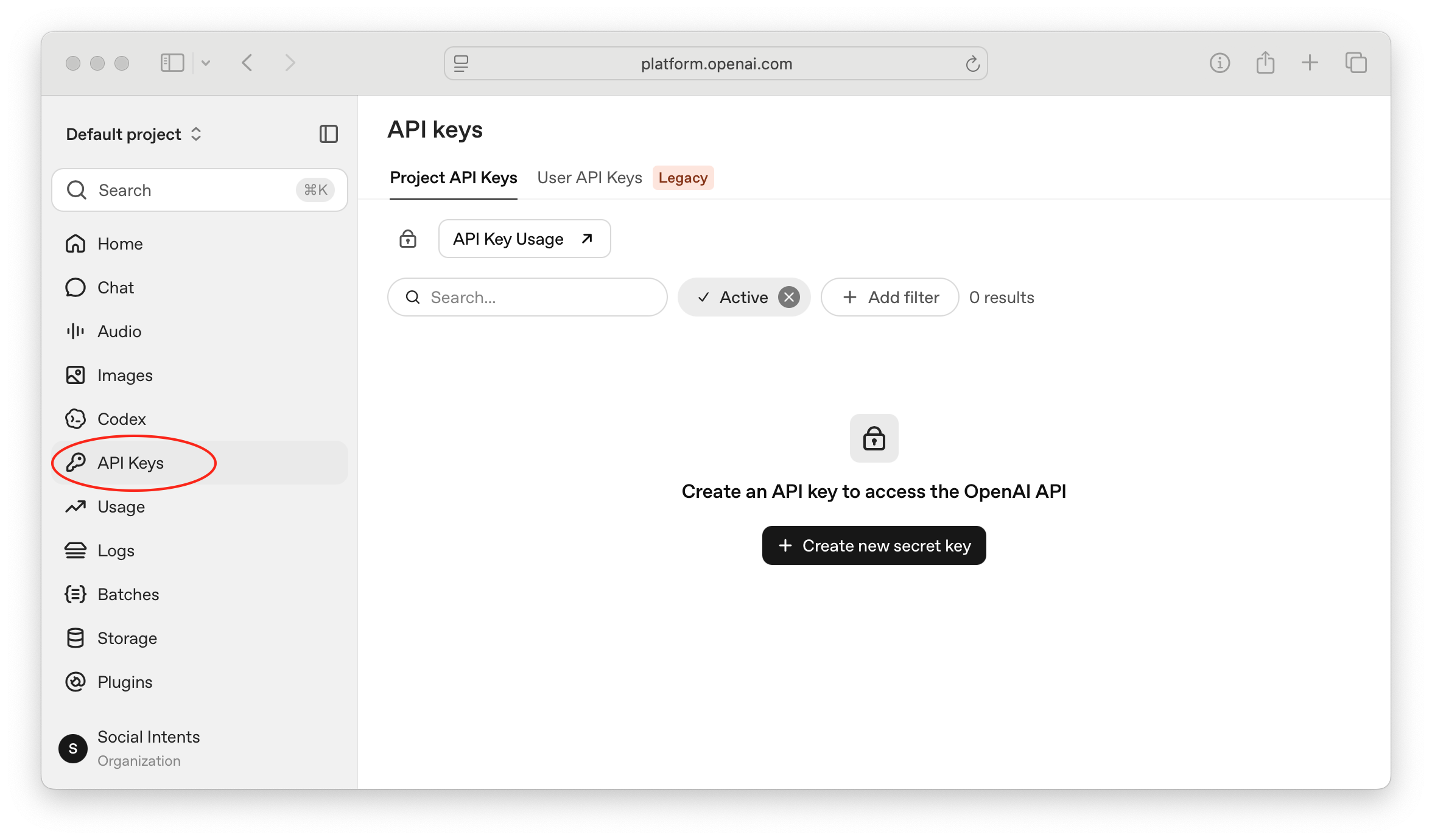Open Chat from the sidebar

coord(200,287)
